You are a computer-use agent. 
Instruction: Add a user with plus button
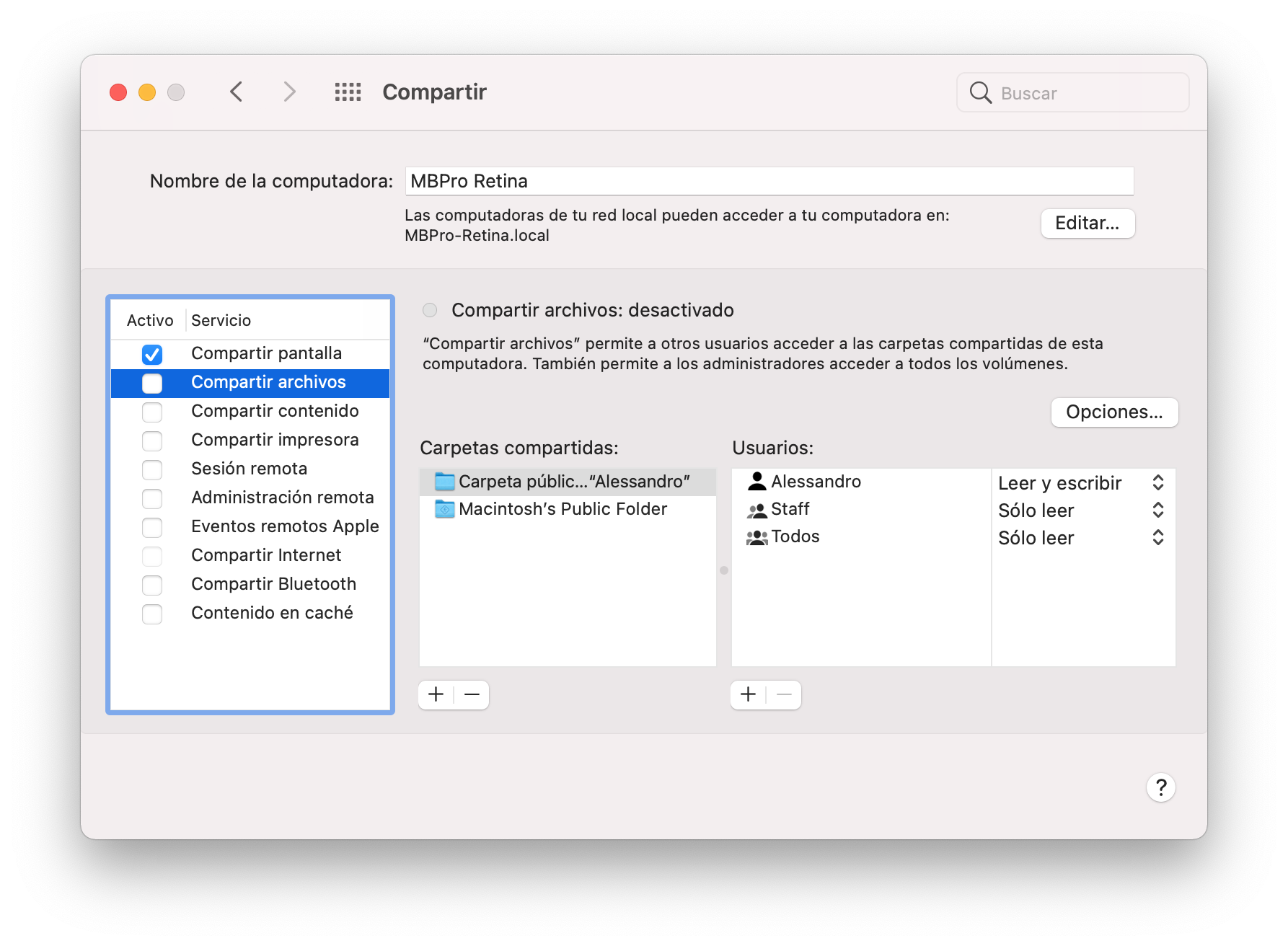pyautogui.click(x=748, y=694)
